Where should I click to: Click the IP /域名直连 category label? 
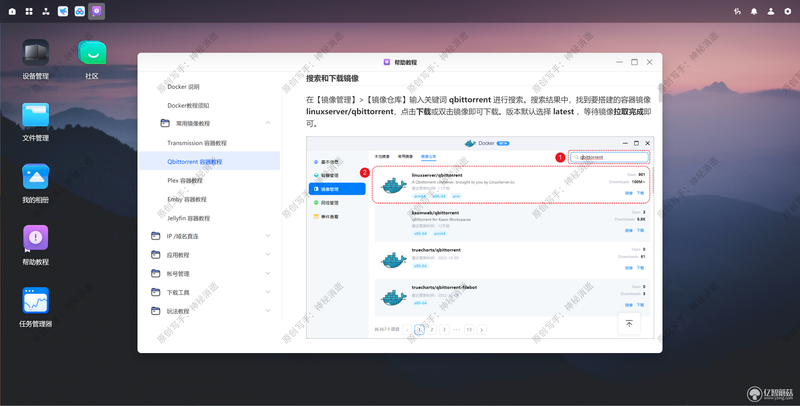(x=183, y=236)
